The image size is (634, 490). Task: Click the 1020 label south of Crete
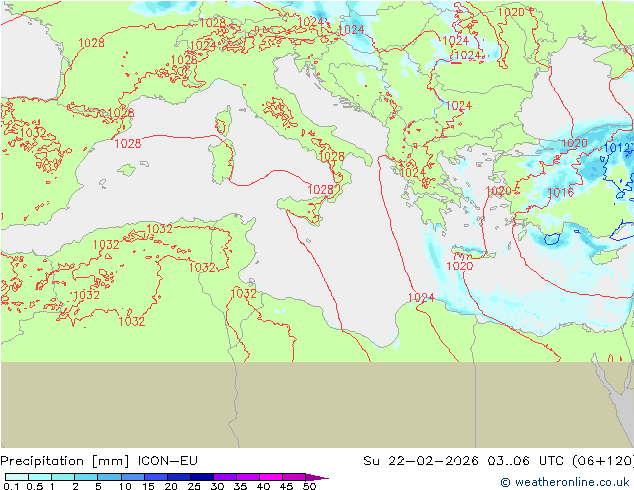[460, 266]
